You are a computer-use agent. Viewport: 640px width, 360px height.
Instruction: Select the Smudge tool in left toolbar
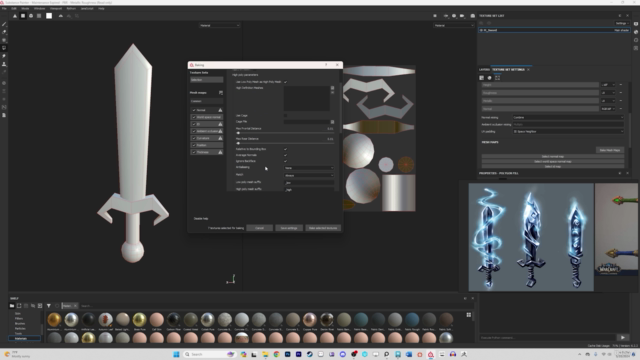(4, 56)
